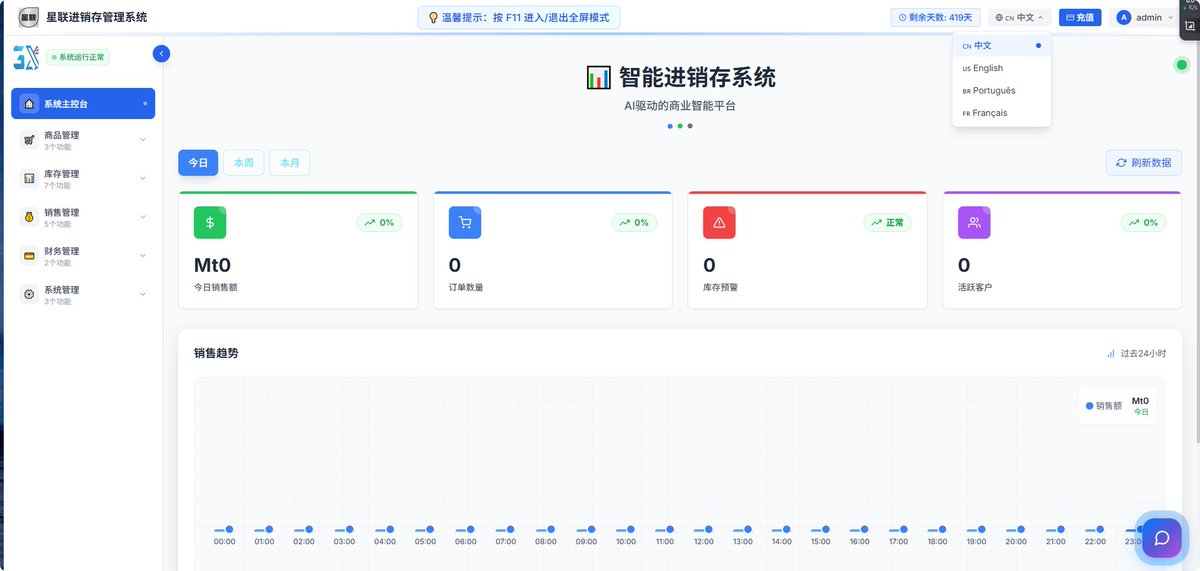Click the F11 fullscreen tip banner
The image size is (1200, 571).
coord(519,17)
